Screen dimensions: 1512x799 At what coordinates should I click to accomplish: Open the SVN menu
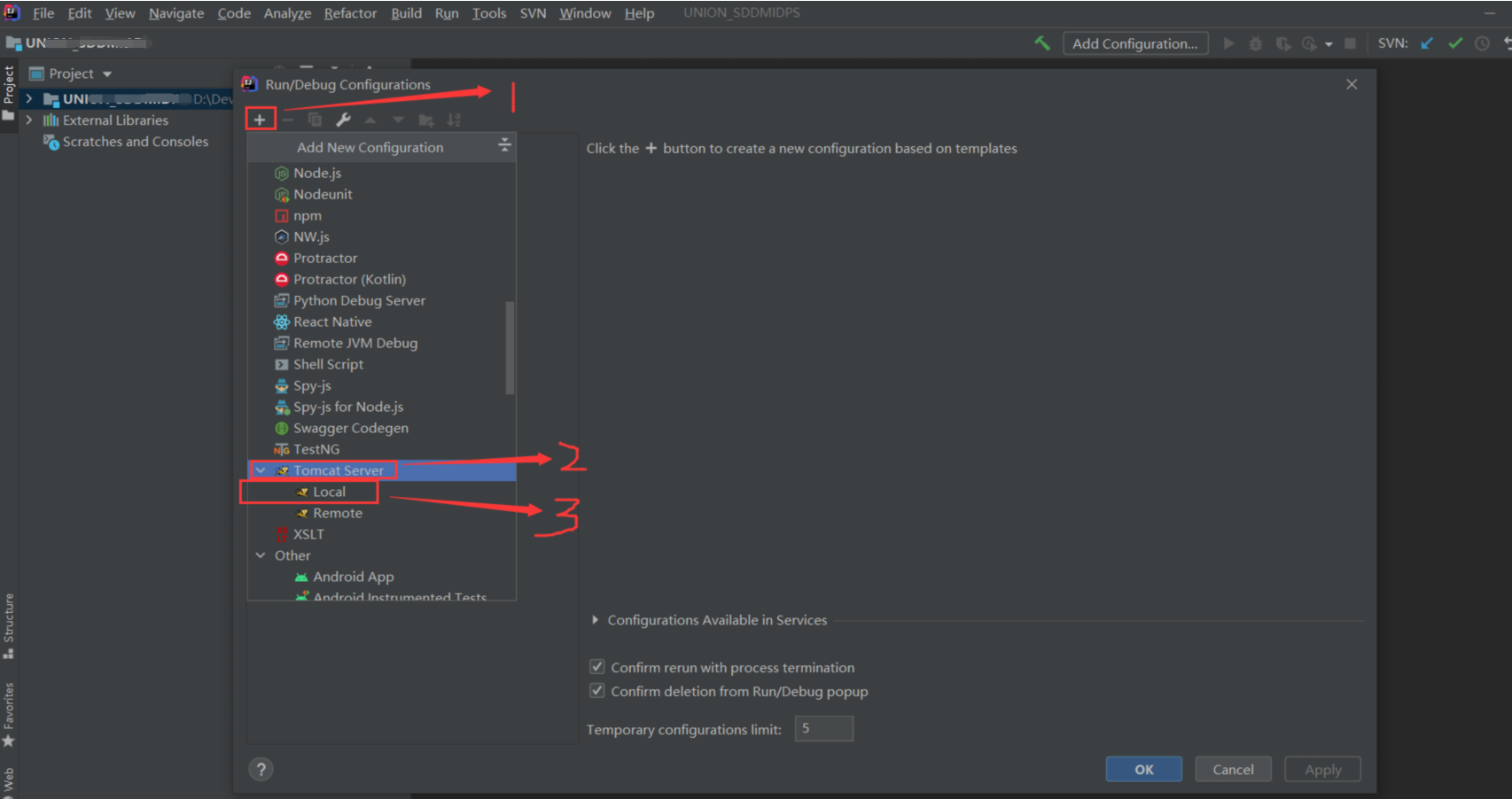[533, 13]
